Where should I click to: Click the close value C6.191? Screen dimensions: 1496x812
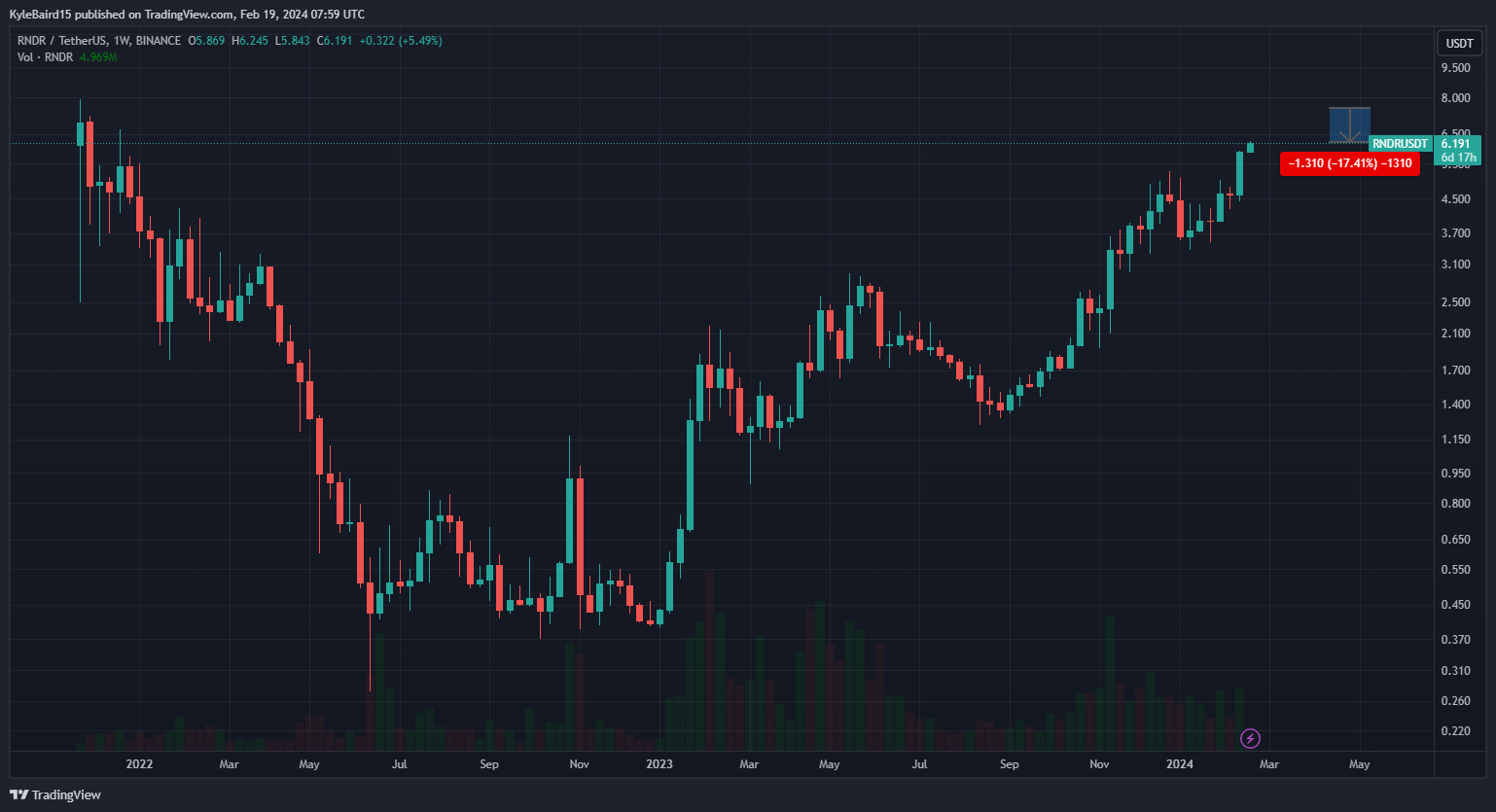(334, 41)
